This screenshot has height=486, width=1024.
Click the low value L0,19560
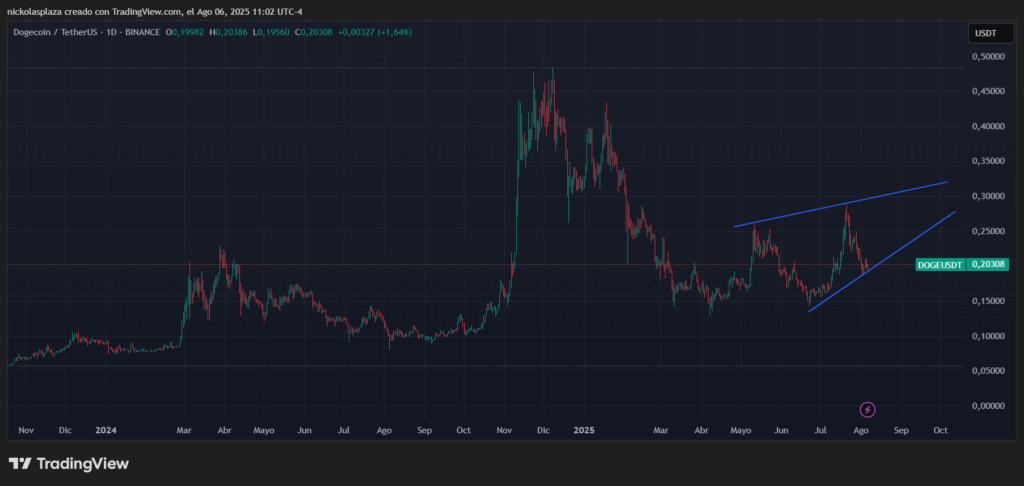click(x=270, y=32)
